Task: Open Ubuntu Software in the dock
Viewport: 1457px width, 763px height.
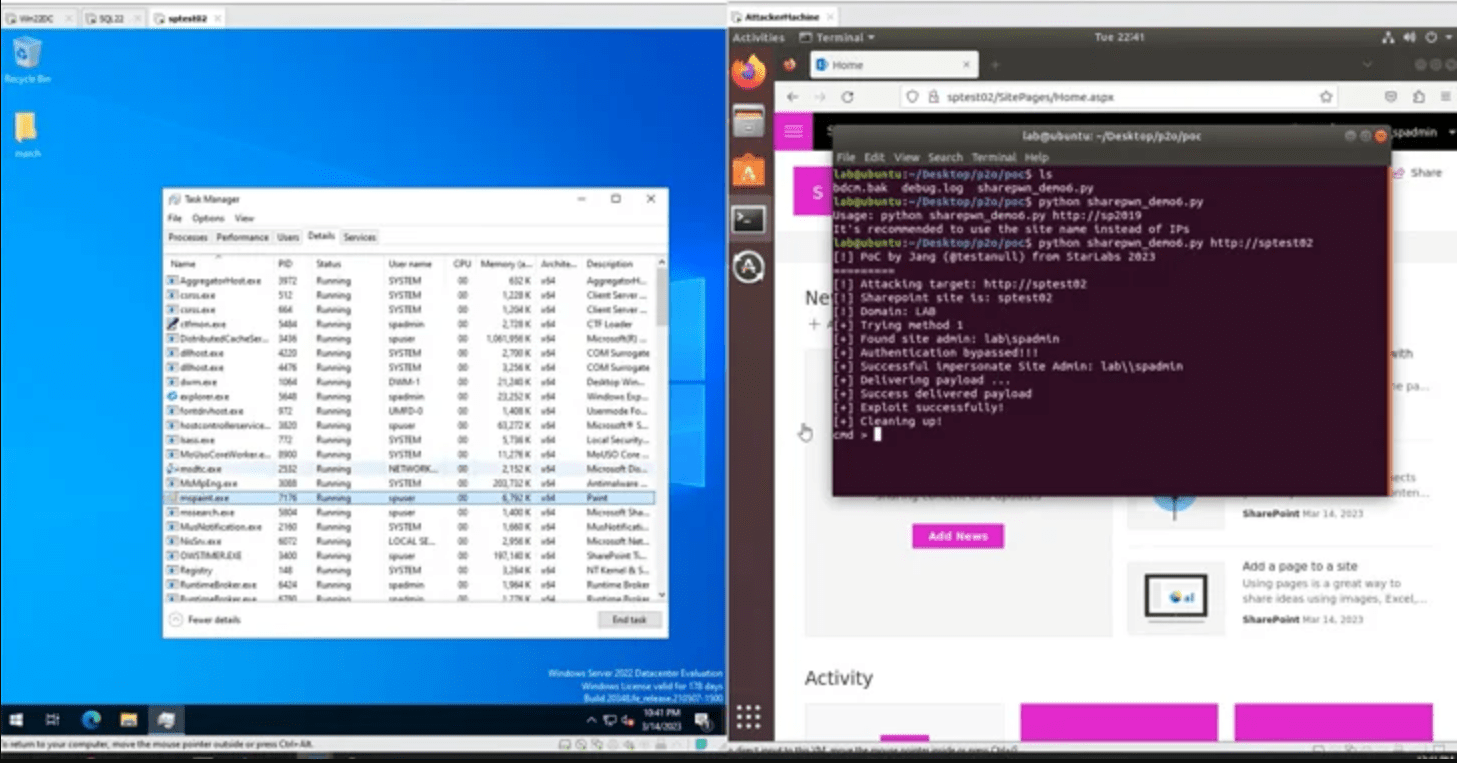Action: 749,171
